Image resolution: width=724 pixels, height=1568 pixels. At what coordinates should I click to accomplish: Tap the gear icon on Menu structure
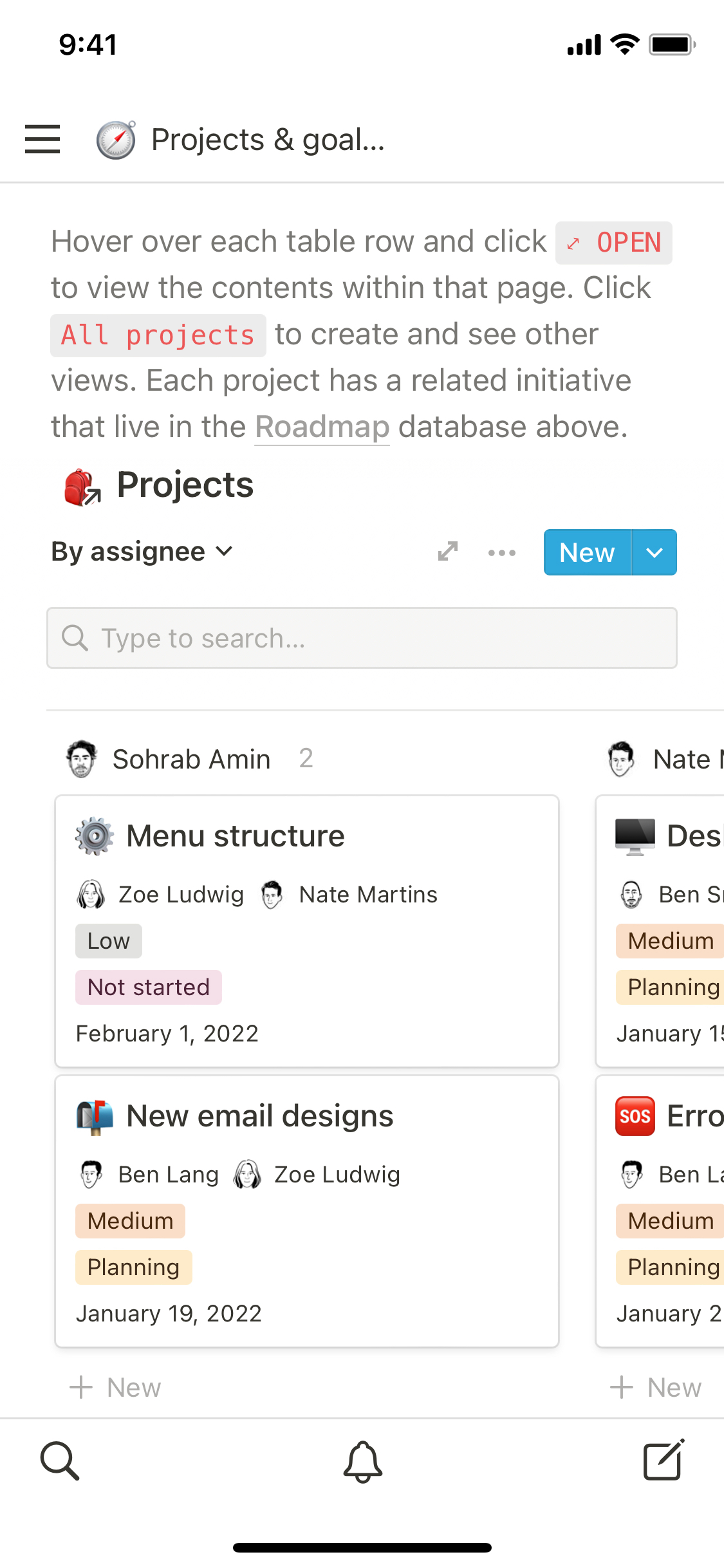(95, 836)
